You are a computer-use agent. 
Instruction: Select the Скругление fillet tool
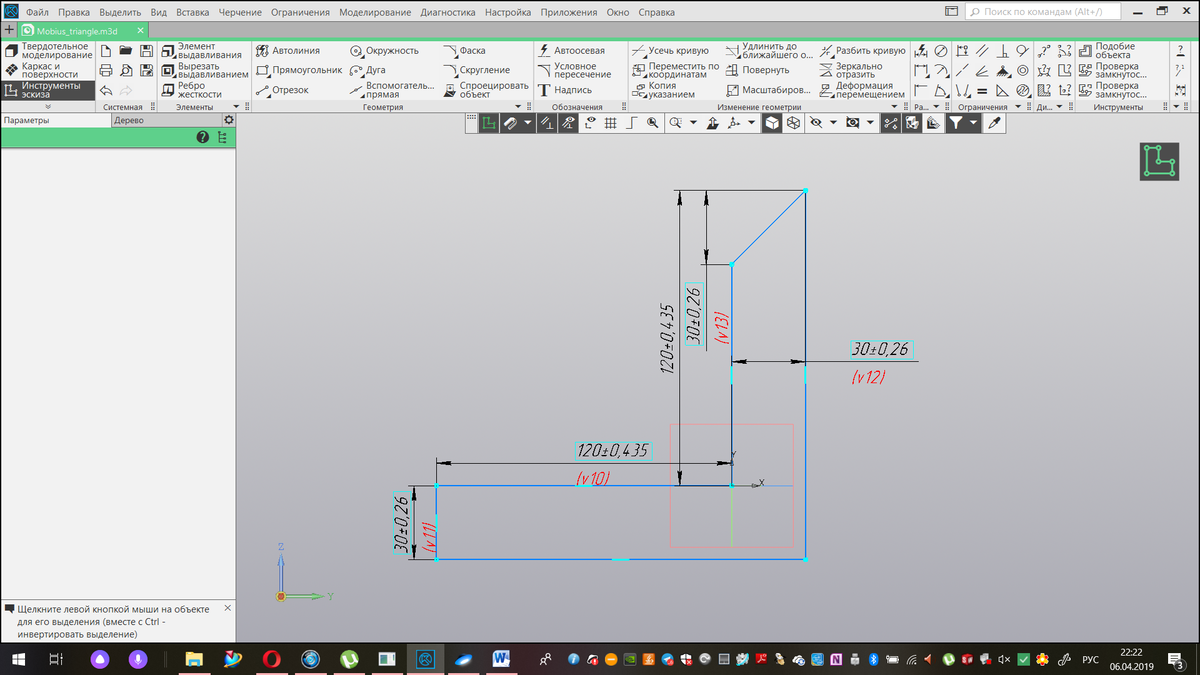(476, 70)
